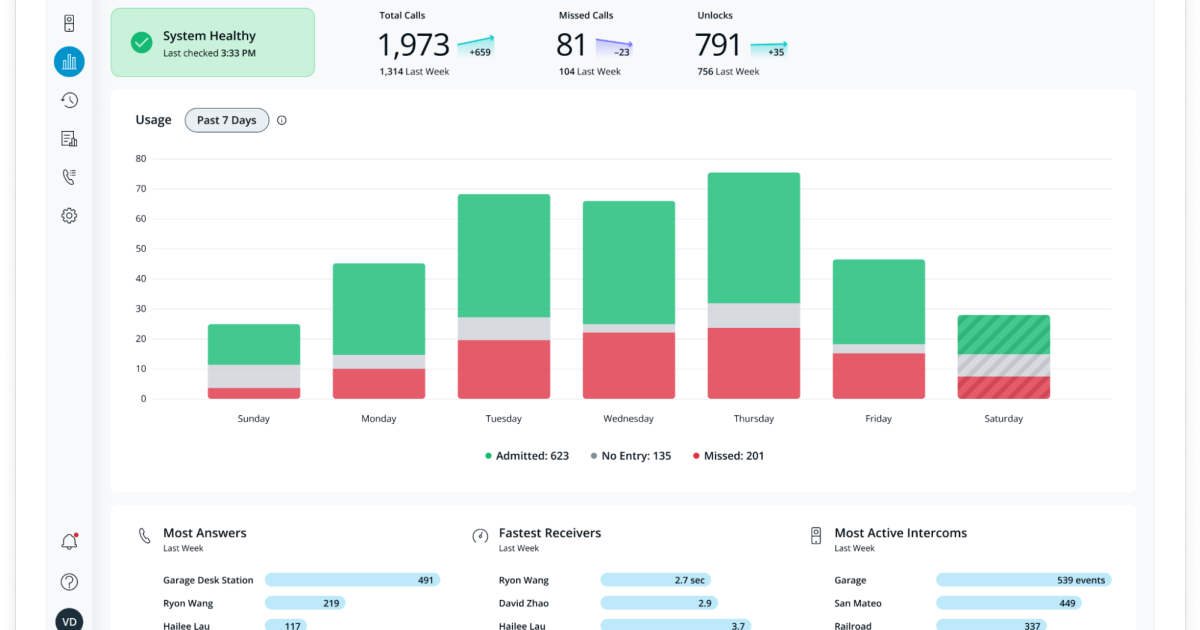
Task: Click the Garage Desk Station name
Action: coord(208,580)
